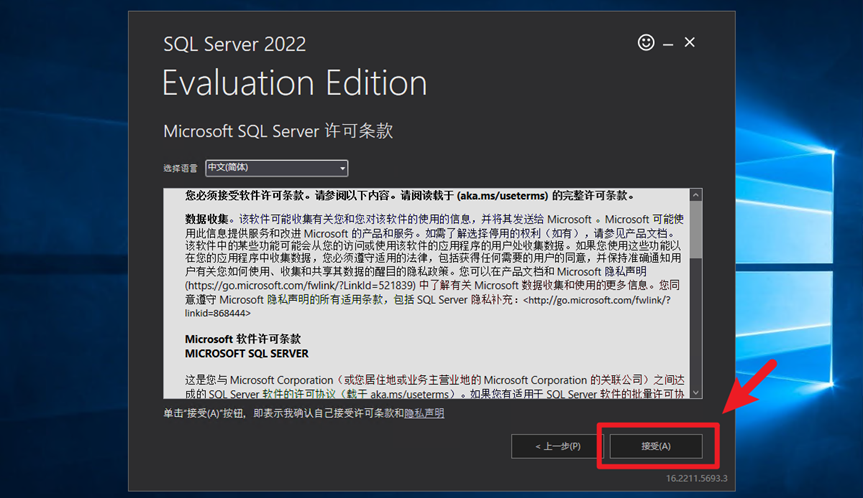Open the 隐私声明 link below the license

(424, 413)
